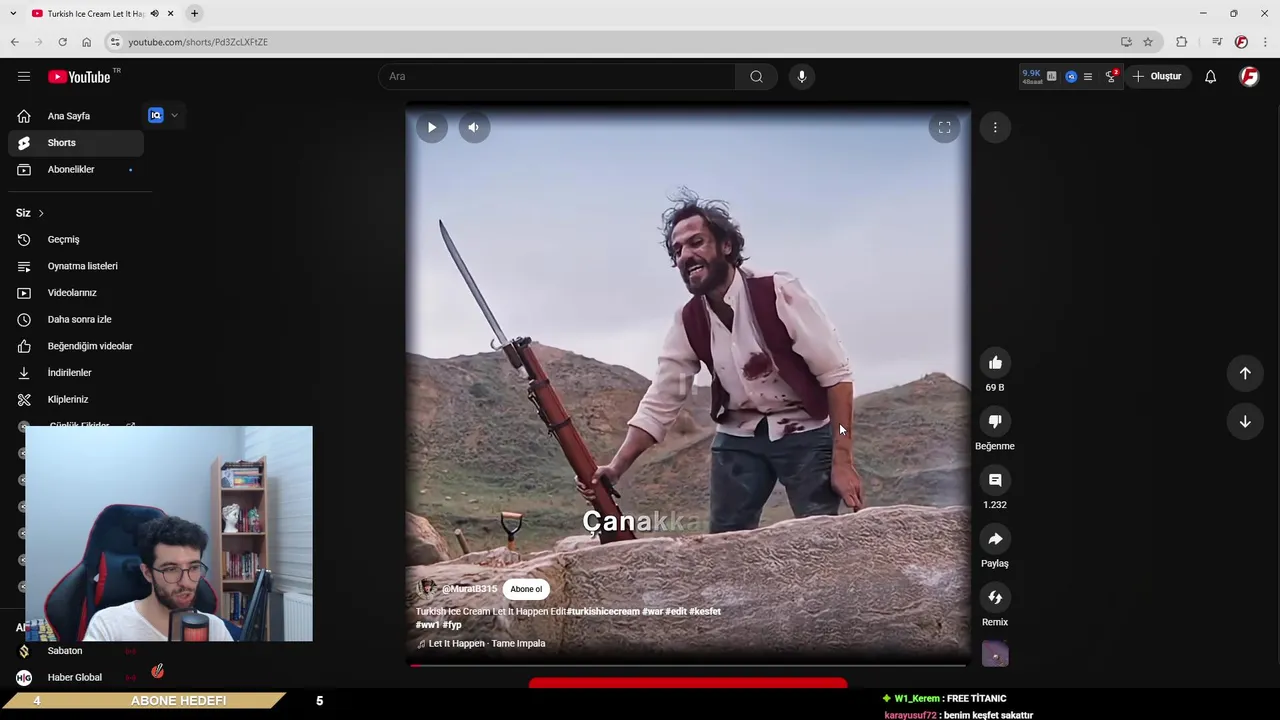The image size is (1280, 720).
Task: Open the YouTube hamburger guide menu
Action: click(x=23, y=76)
